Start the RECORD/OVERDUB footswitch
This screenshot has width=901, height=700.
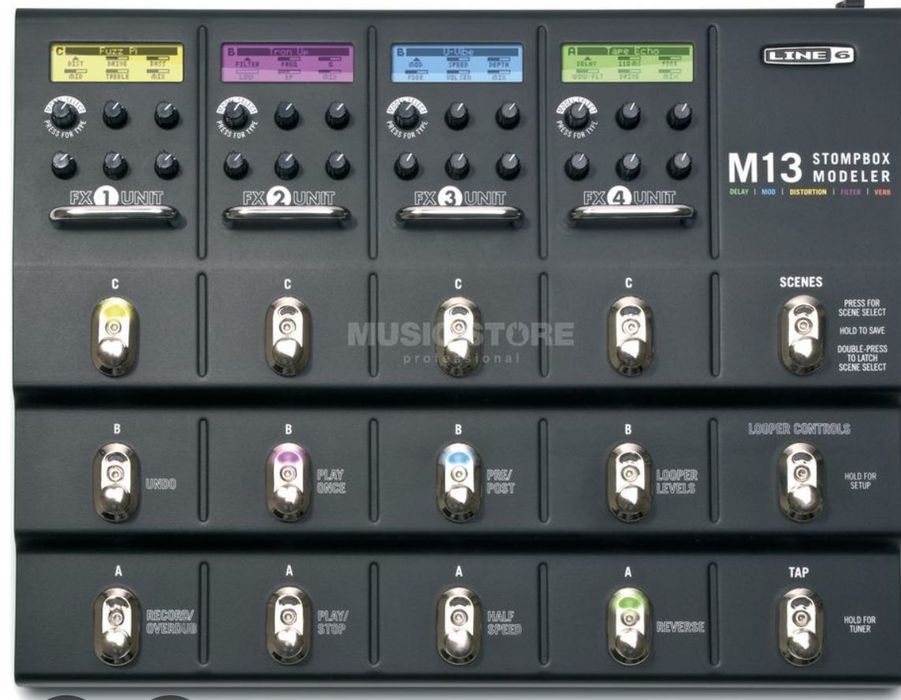pos(117,626)
